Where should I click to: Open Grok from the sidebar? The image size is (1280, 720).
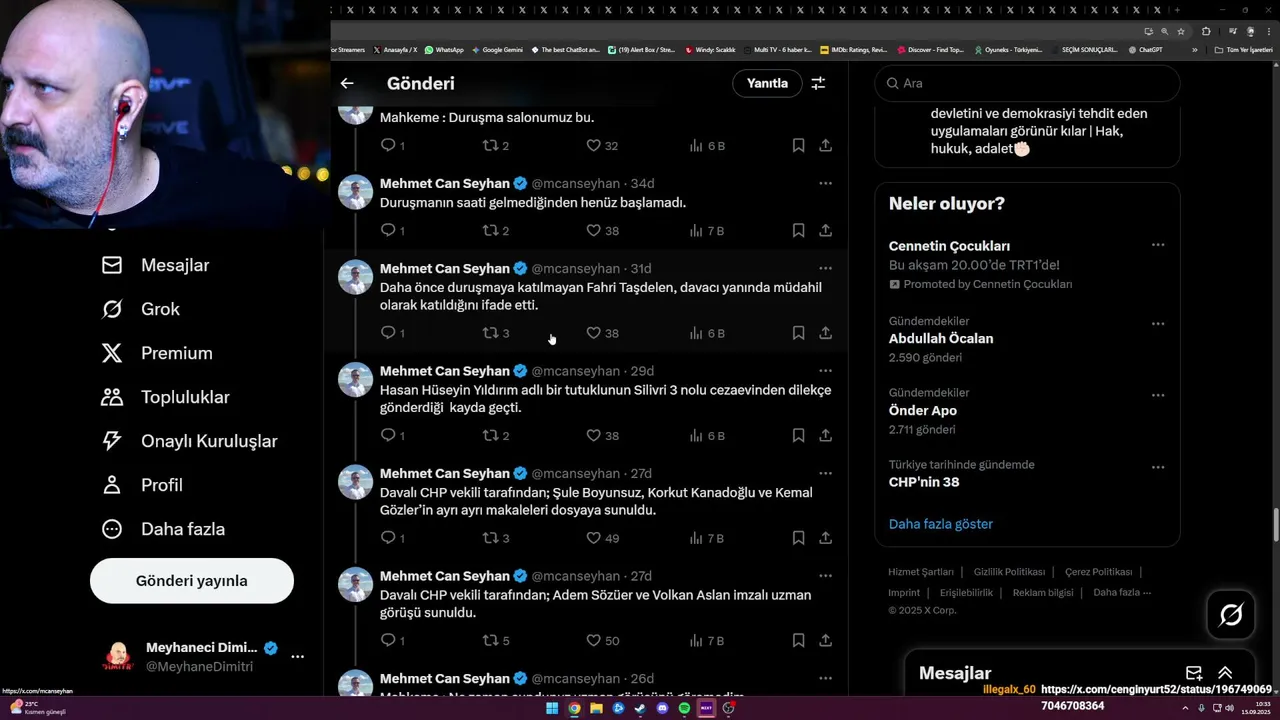pos(141,309)
